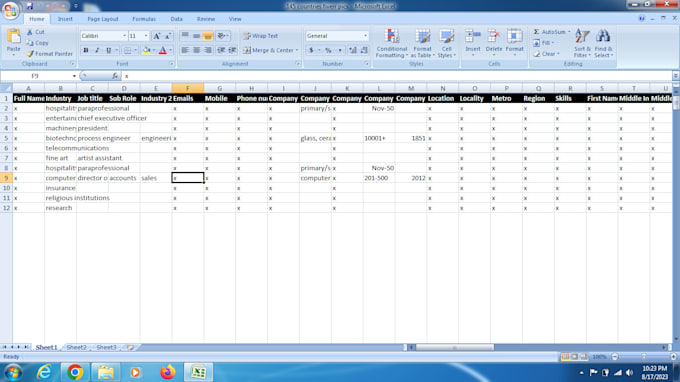Open Chrome from the taskbar
The height and width of the screenshot is (382, 680).
point(75,372)
